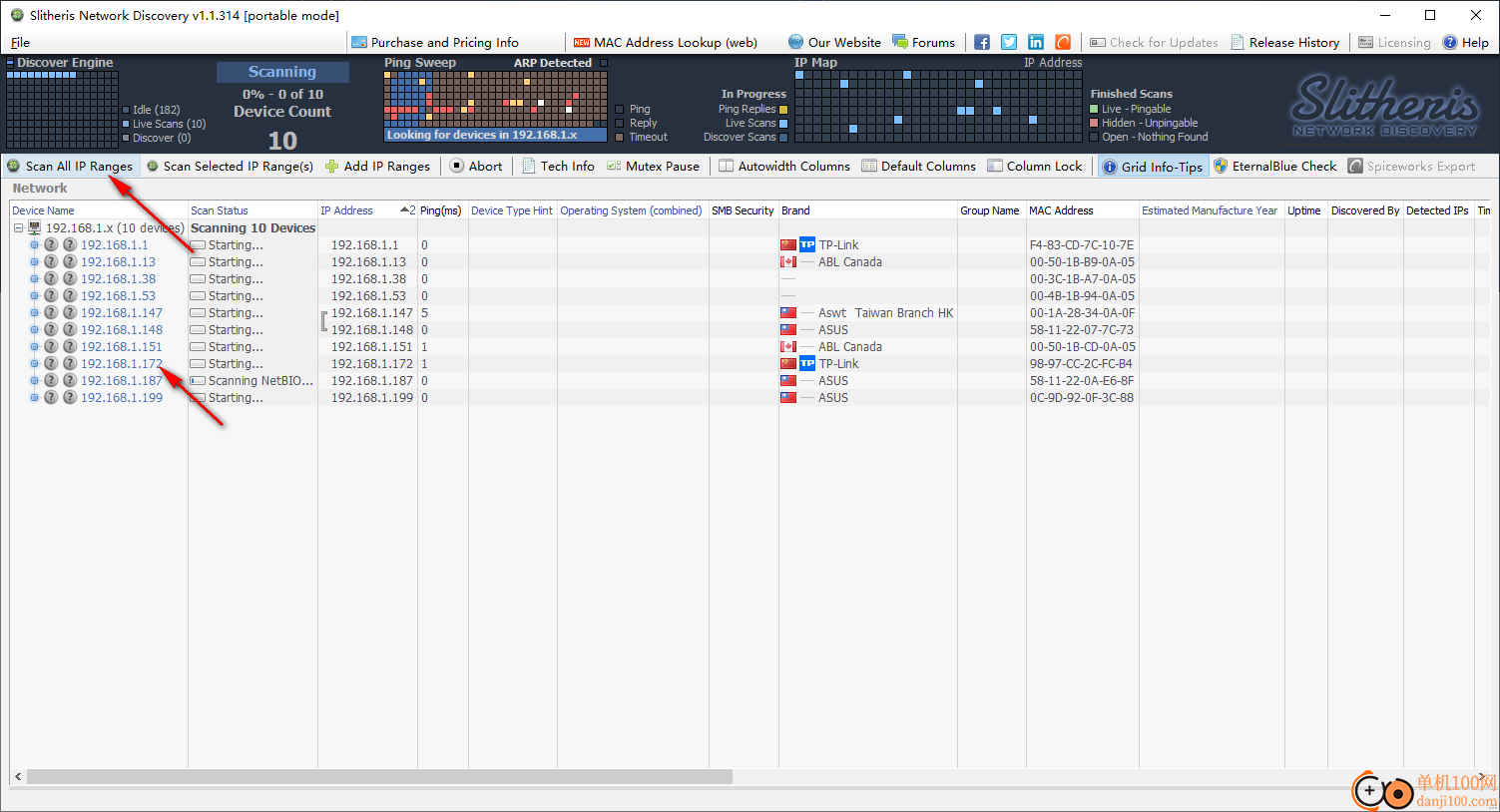Click the flag icon next to Aswt Taiwan Branch
The image size is (1500, 812).
click(788, 313)
